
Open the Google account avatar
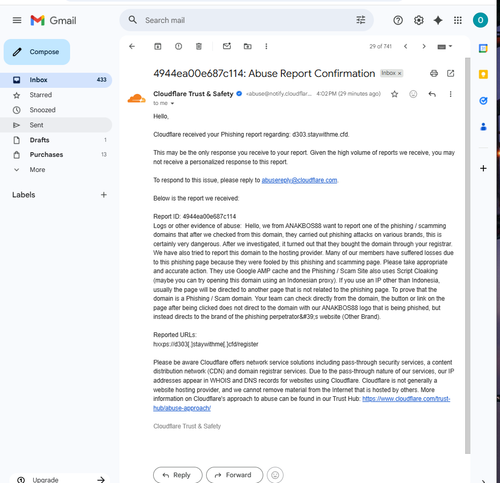click(480, 20)
